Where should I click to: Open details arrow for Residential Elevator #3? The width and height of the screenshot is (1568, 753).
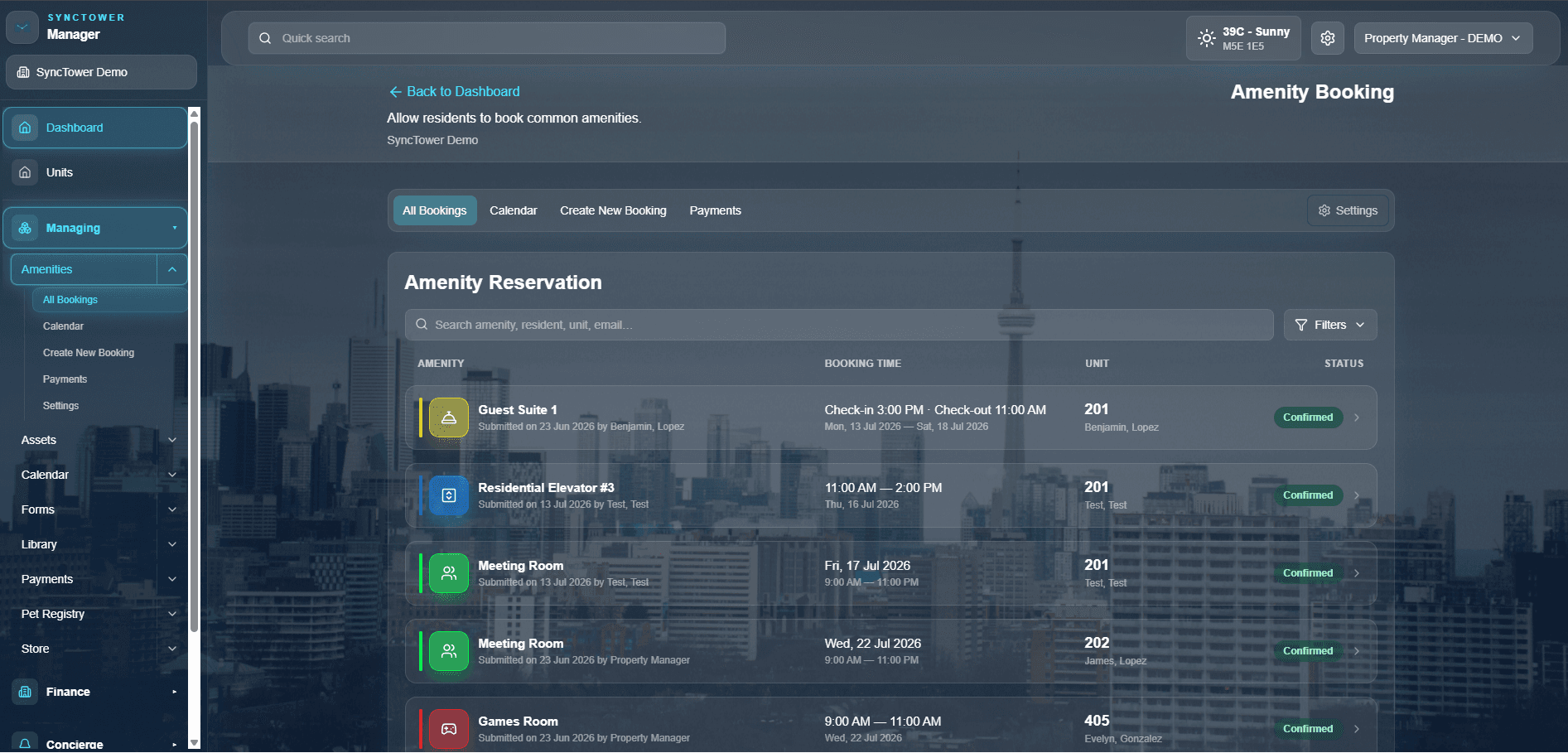tap(1357, 495)
